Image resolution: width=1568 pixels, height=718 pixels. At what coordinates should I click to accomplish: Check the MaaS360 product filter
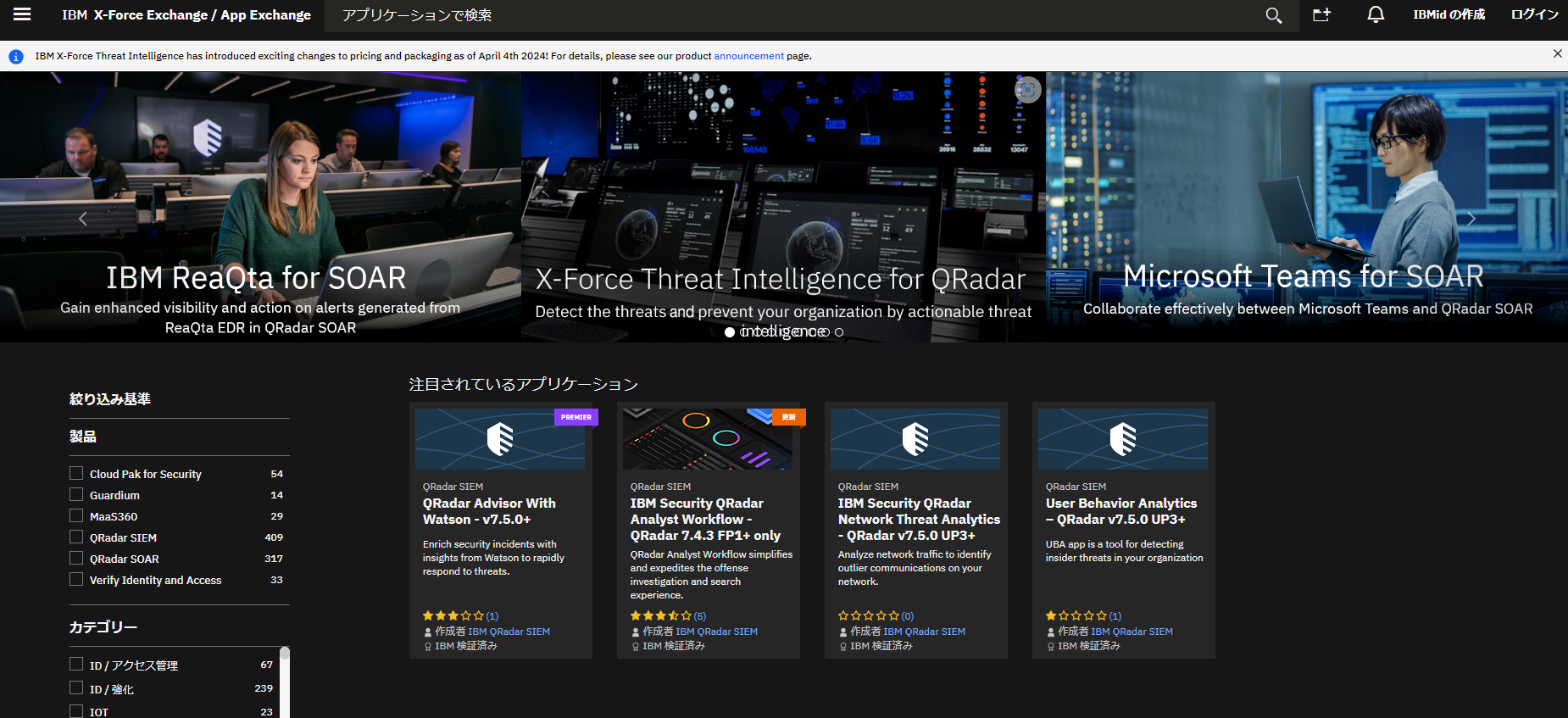point(76,515)
